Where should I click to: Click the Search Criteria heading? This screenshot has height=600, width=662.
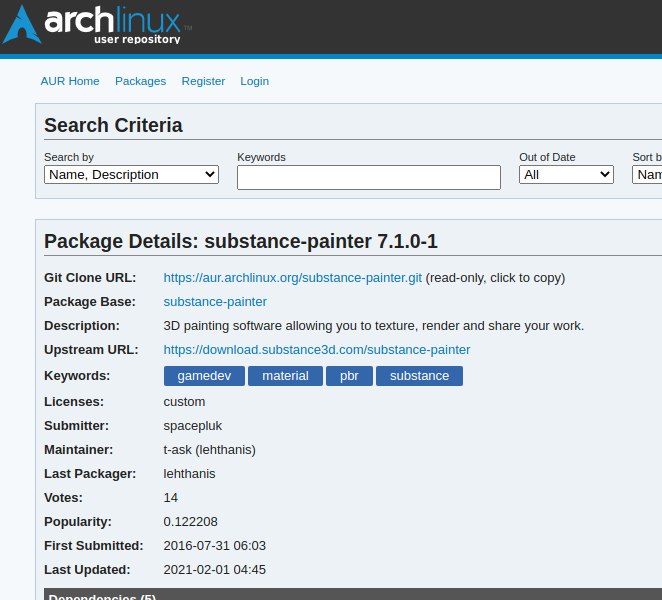point(113,125)
